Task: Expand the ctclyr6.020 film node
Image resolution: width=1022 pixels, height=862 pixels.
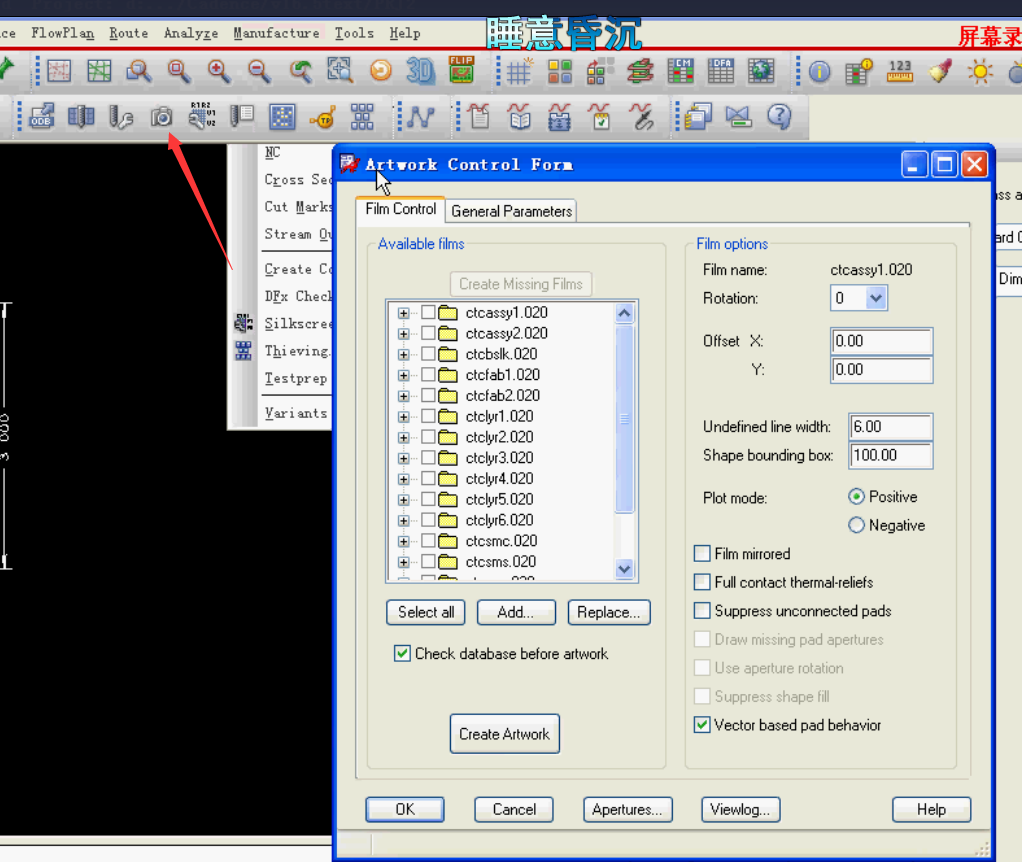Action: 403,521
